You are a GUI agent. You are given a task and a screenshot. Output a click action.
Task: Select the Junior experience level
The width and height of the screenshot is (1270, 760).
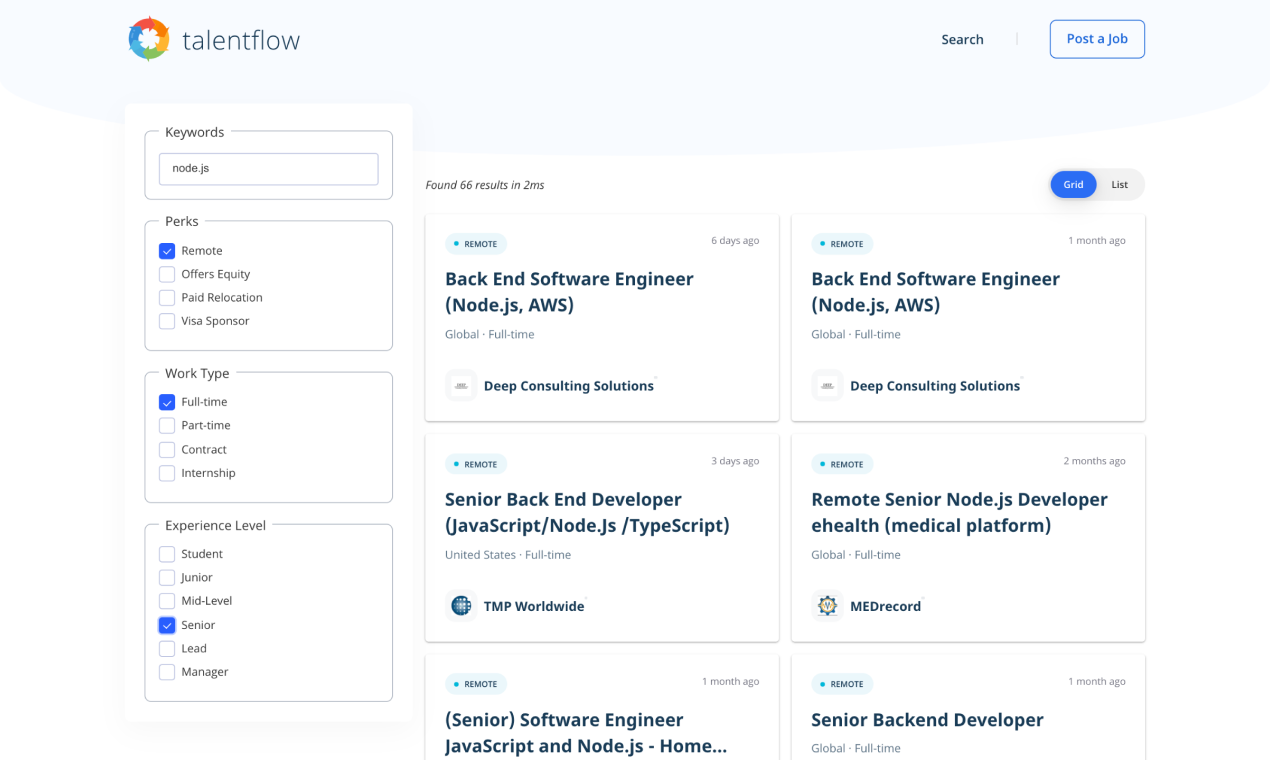click(166, 577)
